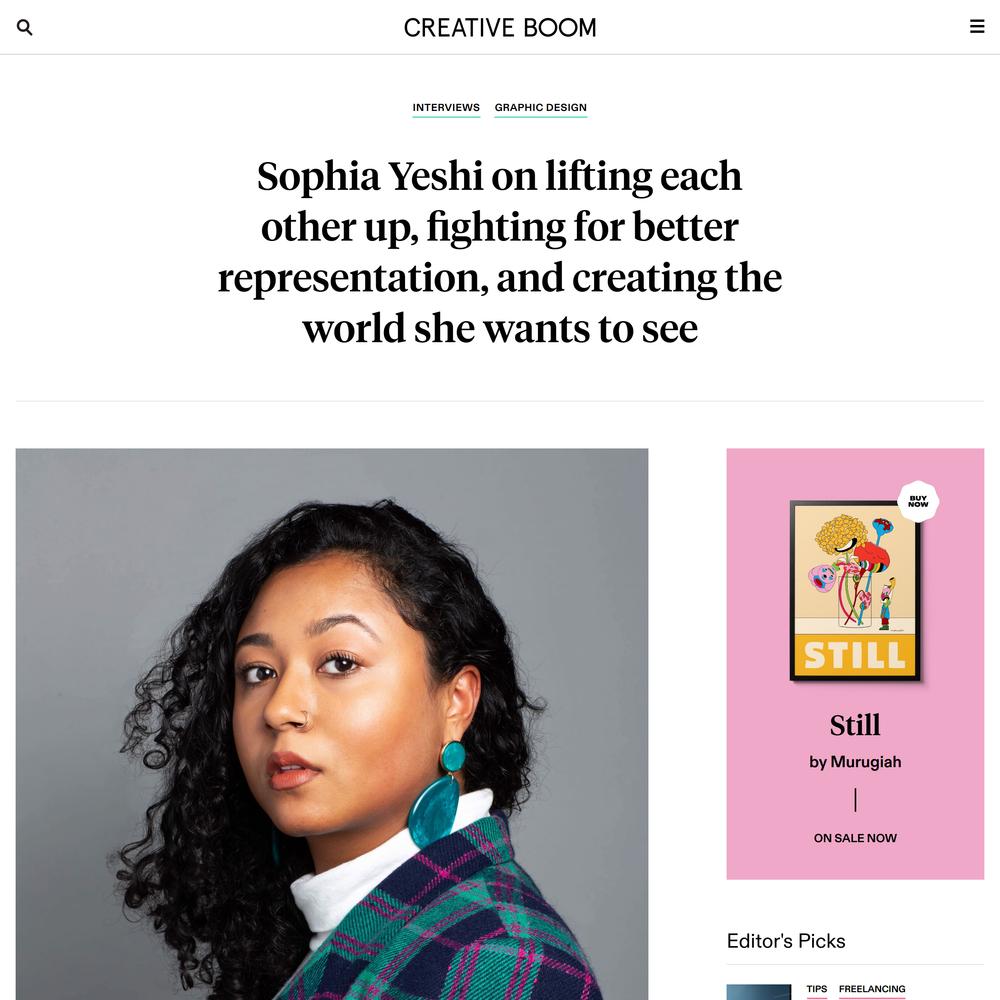Click the Creative Boom logo
Screen dimensions: 1000x1000
click(x=500, y=27)
